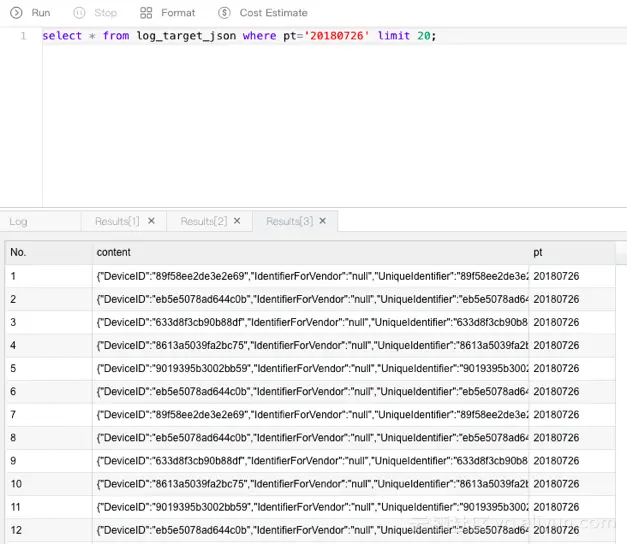Click pt value 20180726 in row 5
Image resolution: width=627 pixels, height=544 pixels.
(x=556, y=368)
